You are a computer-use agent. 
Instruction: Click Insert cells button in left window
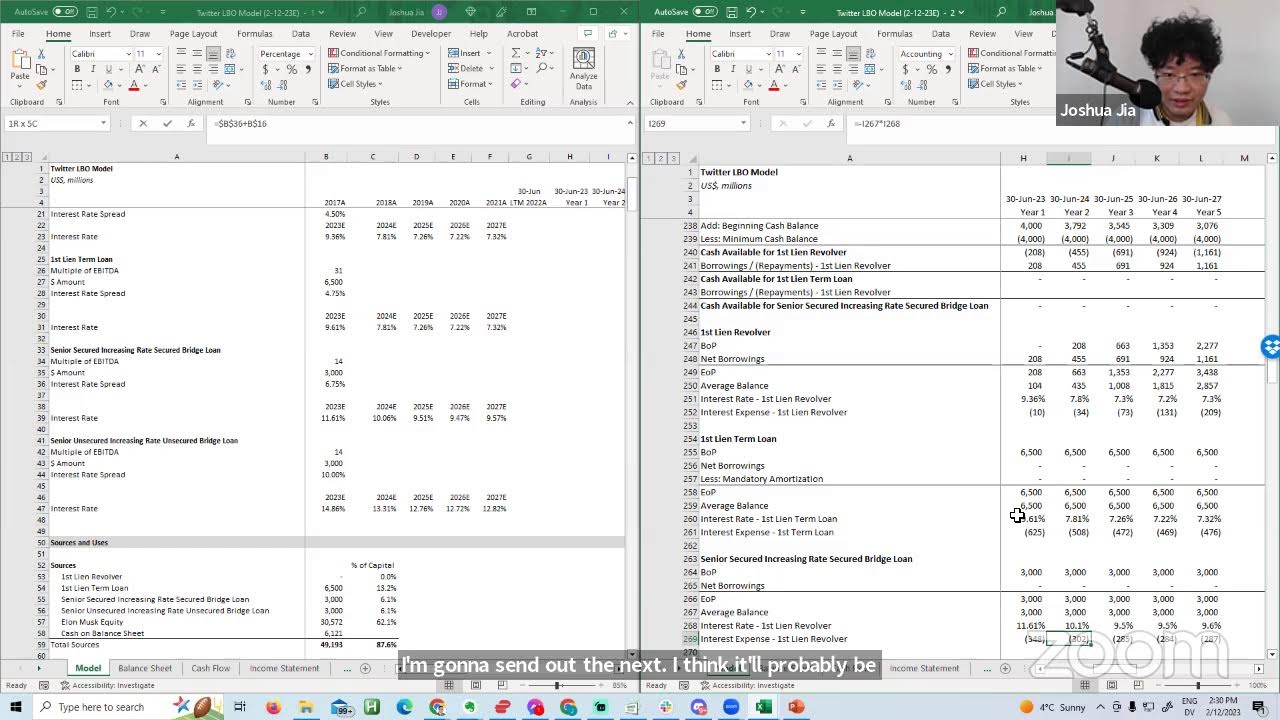pos(469,53)
